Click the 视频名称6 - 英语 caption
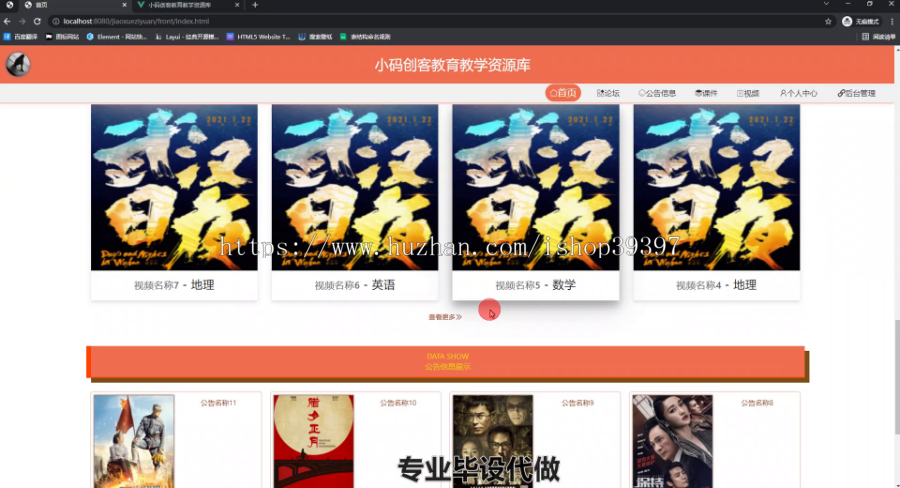 355,285
